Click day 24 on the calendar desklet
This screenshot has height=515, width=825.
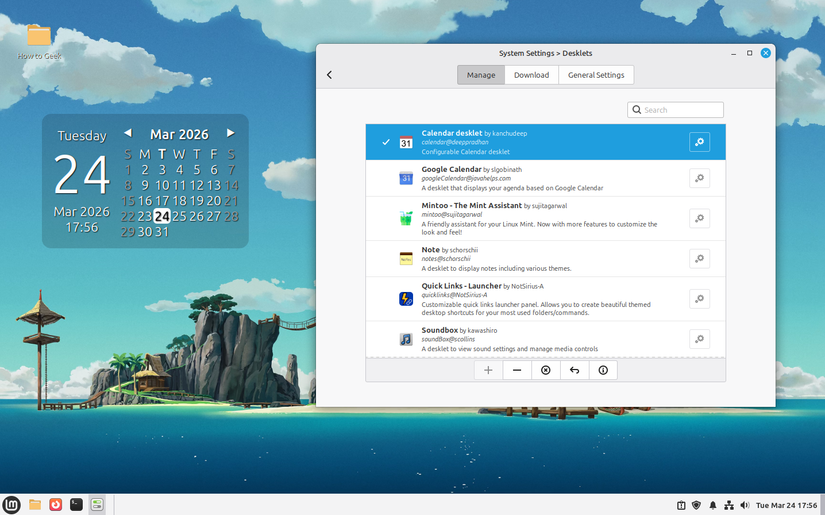pos(162,216)
